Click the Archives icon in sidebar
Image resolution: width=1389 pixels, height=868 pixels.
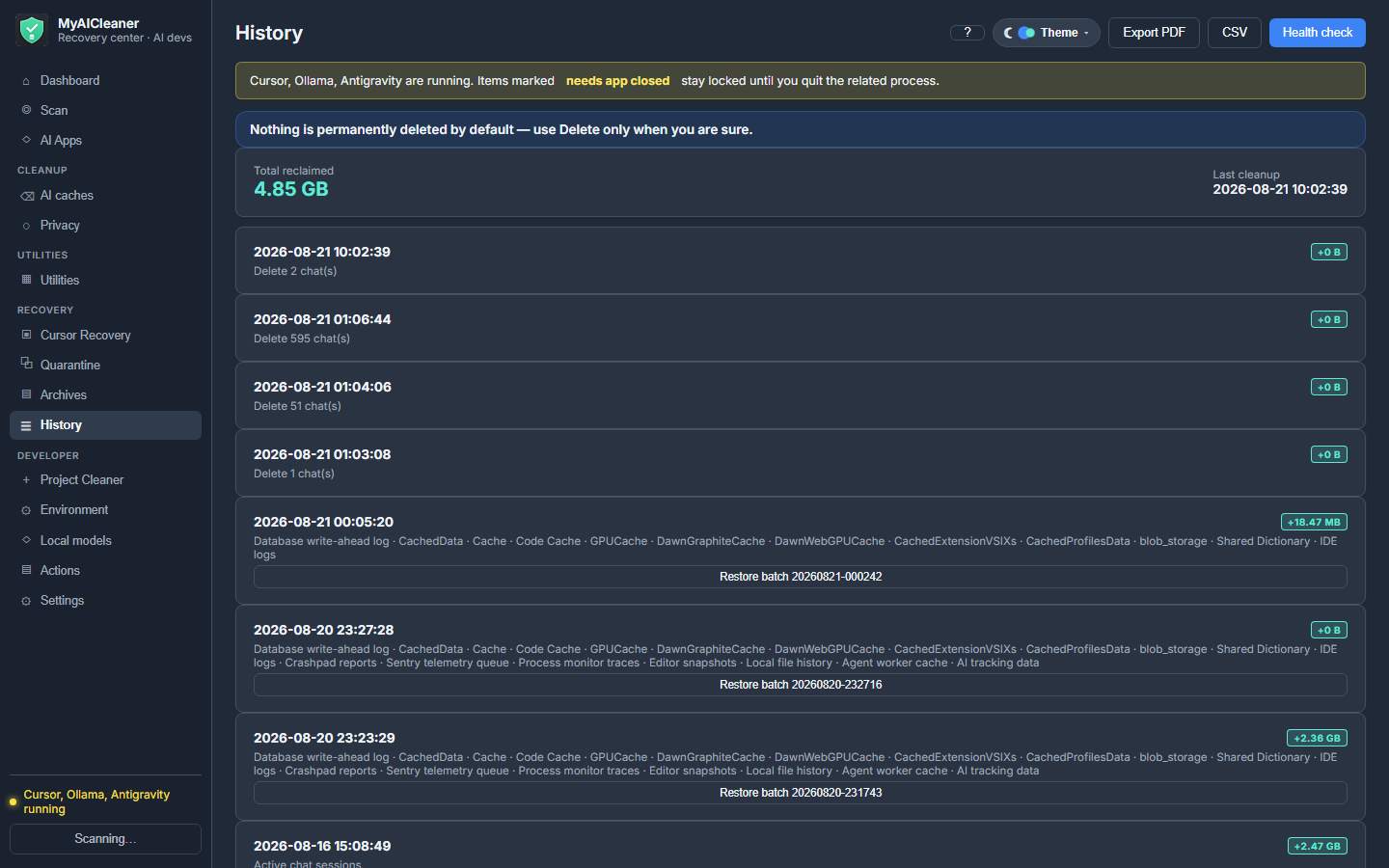(x=26, y=394)
